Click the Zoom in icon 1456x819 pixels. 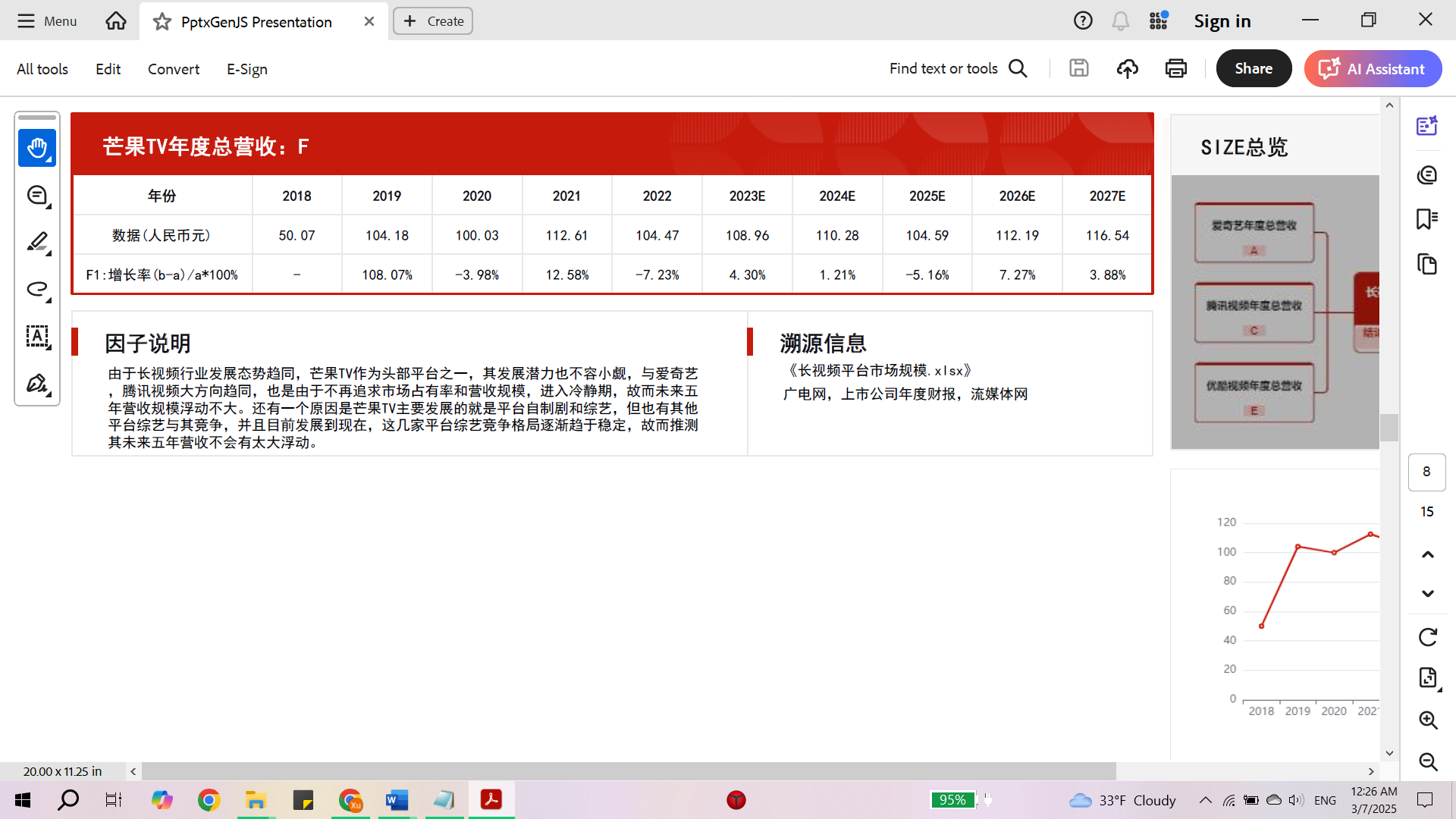[1428, 720]
